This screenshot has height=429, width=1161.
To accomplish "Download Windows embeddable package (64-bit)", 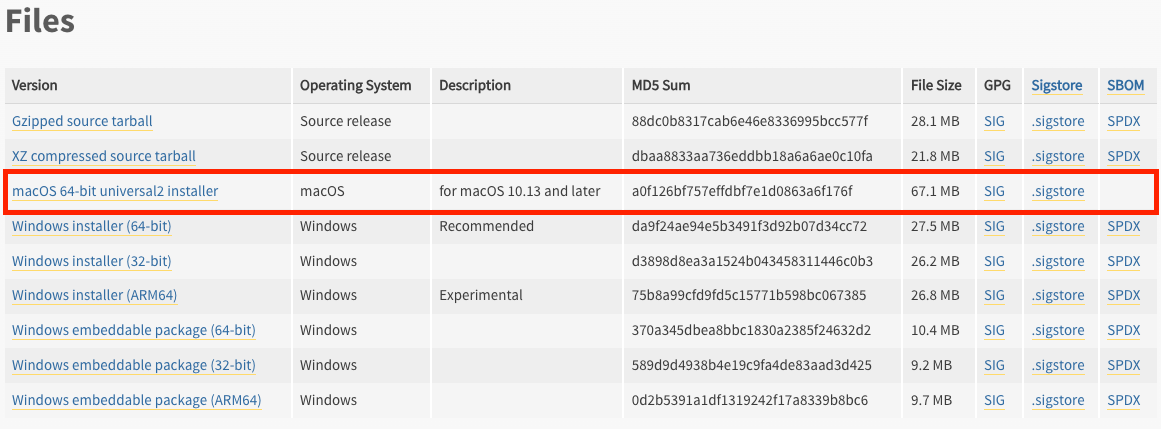I will [x=133, y=330].
